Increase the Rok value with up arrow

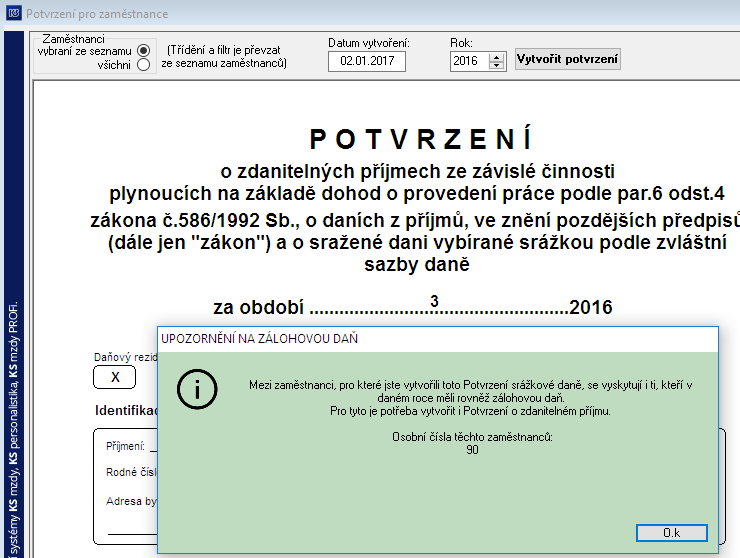[x=496, y=57]
